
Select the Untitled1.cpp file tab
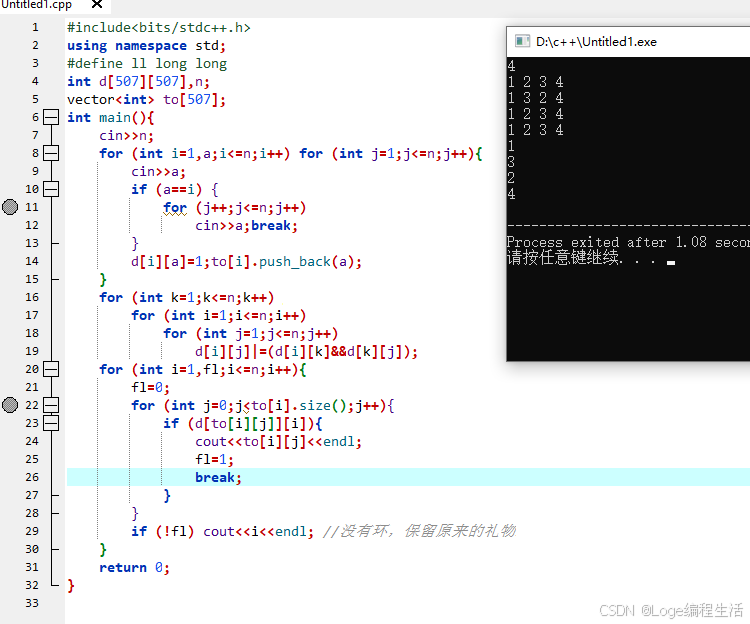coord(37,5)
